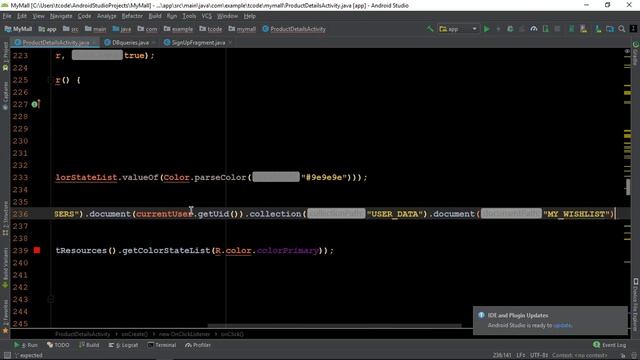Image resolution: width=640 pixels, height=360 pixels.
Task: Toggle the red breakpoint on line 239
Action: point(37,250)
